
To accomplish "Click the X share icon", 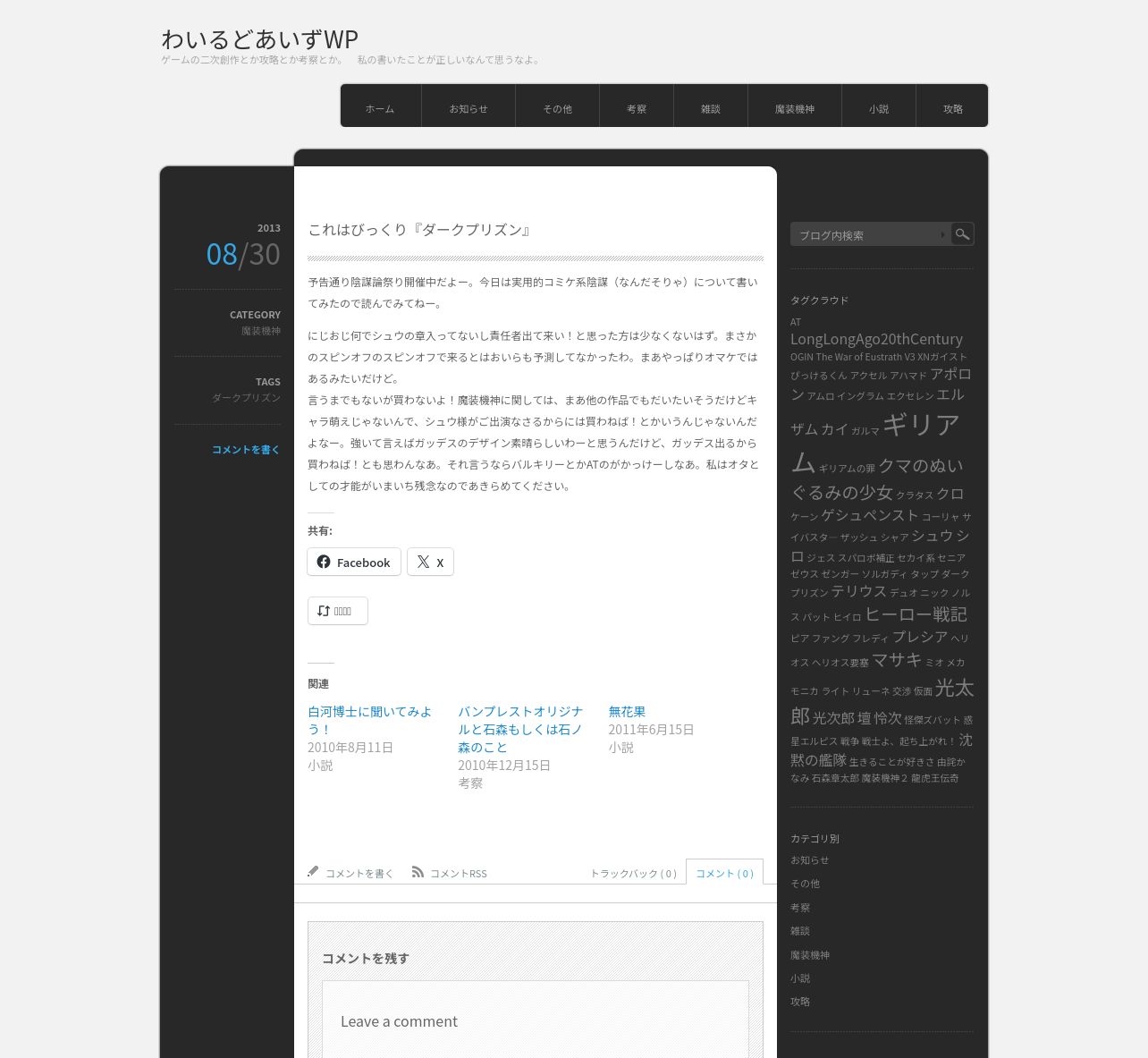I will [x=423, y=562].
